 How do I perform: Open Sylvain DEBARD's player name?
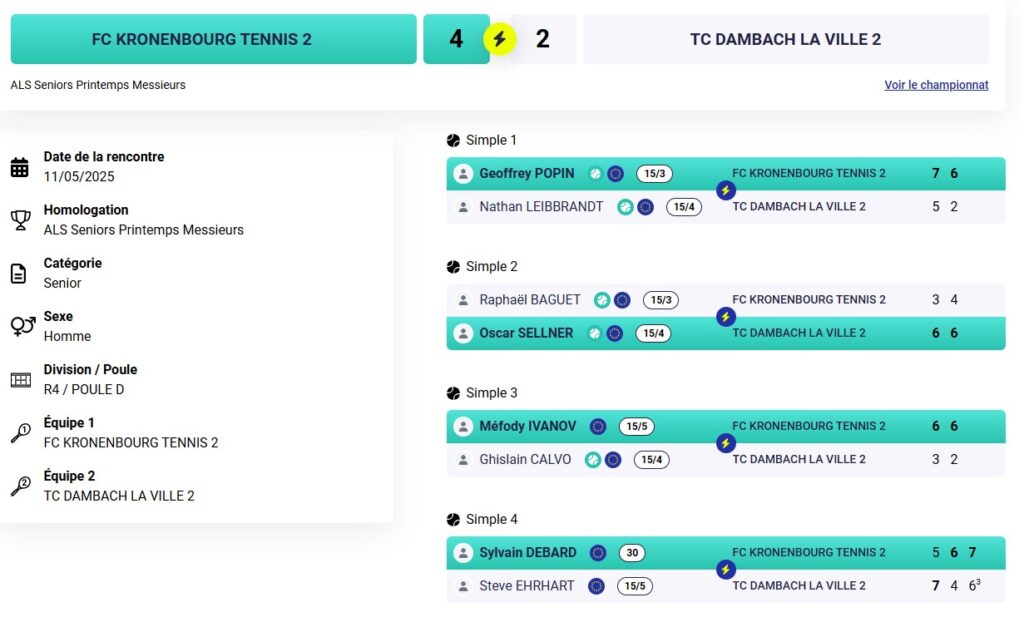tap(528, 553)
